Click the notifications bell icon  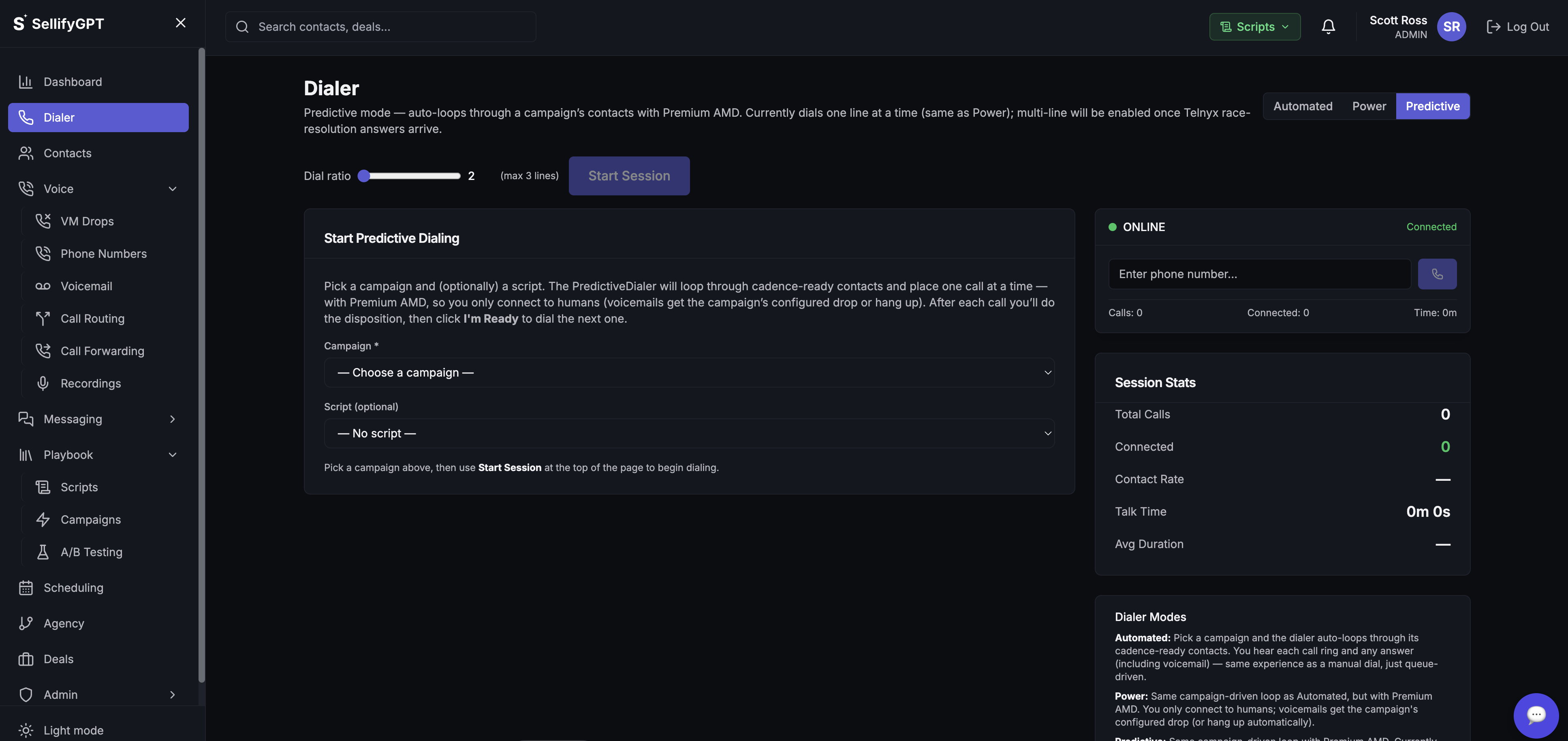pos(1328,27)
